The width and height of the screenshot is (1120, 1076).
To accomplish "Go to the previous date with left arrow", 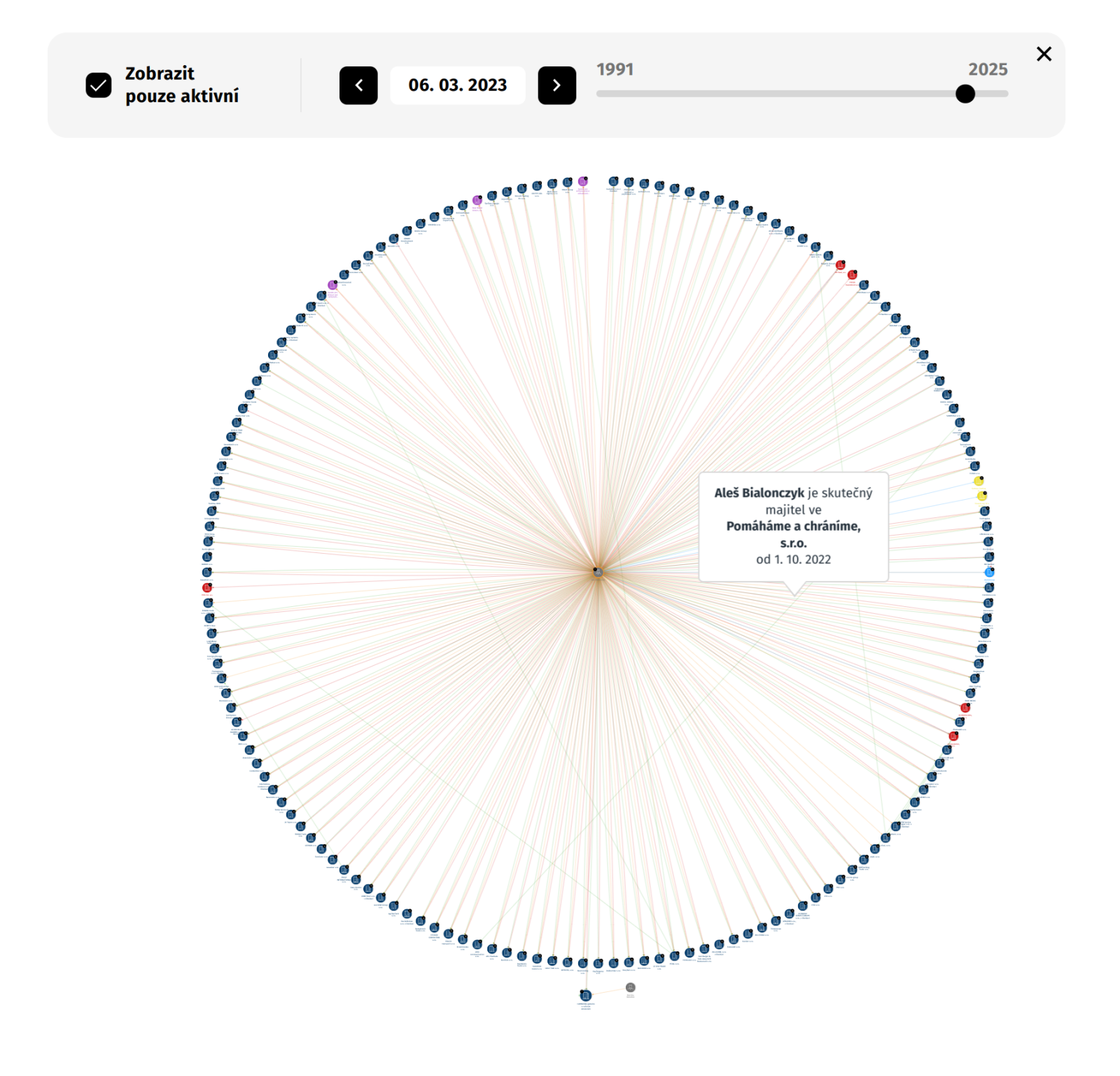I will click(x=358, y=85).
